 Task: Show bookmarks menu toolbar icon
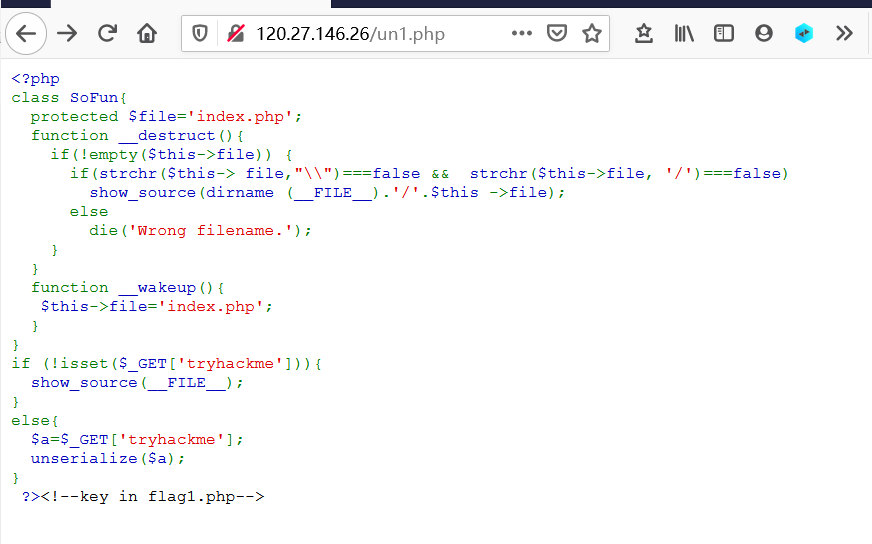tap(644, 33)
